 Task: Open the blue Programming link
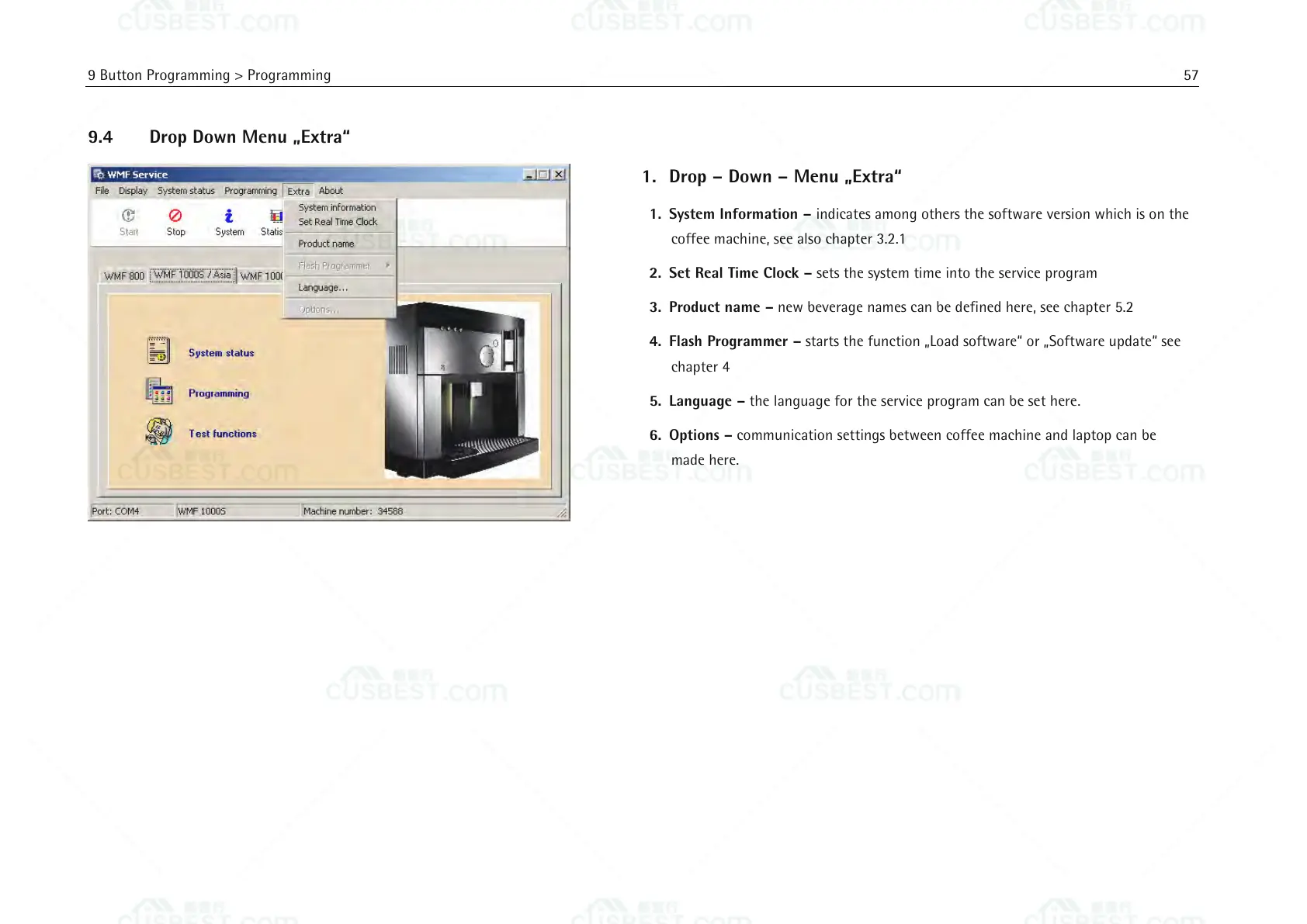pos(219,393)
